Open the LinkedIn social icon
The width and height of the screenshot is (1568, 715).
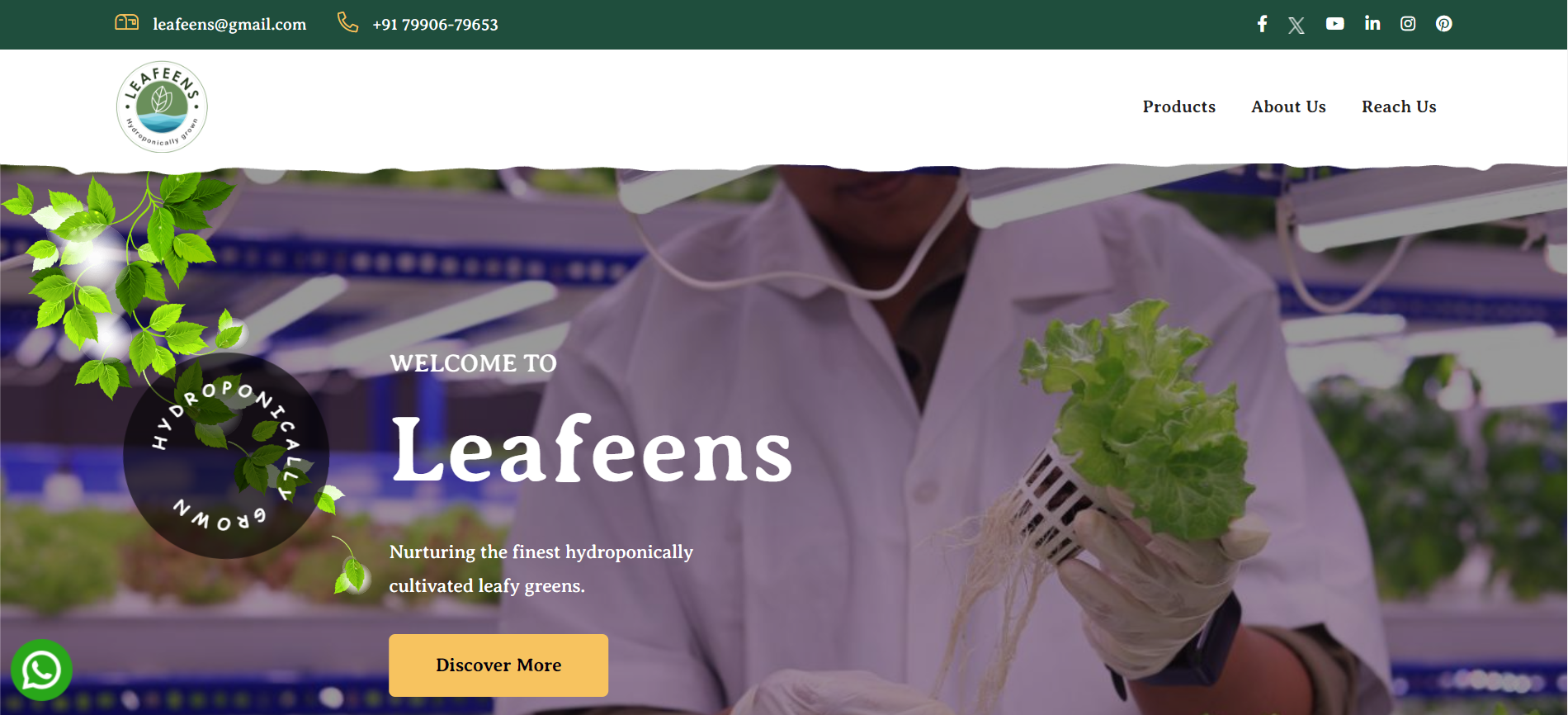click(x=1372, y=23)
